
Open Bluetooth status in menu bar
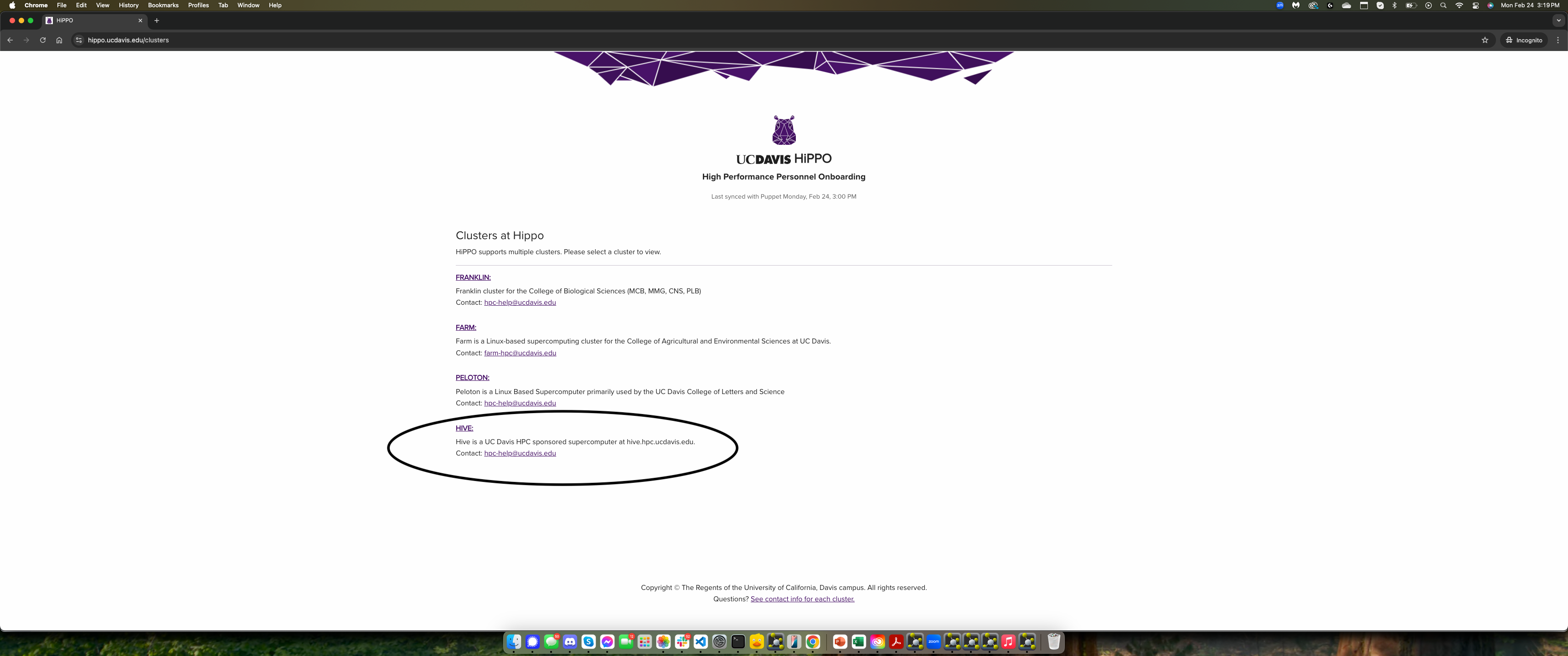(x=1394, y=5)
